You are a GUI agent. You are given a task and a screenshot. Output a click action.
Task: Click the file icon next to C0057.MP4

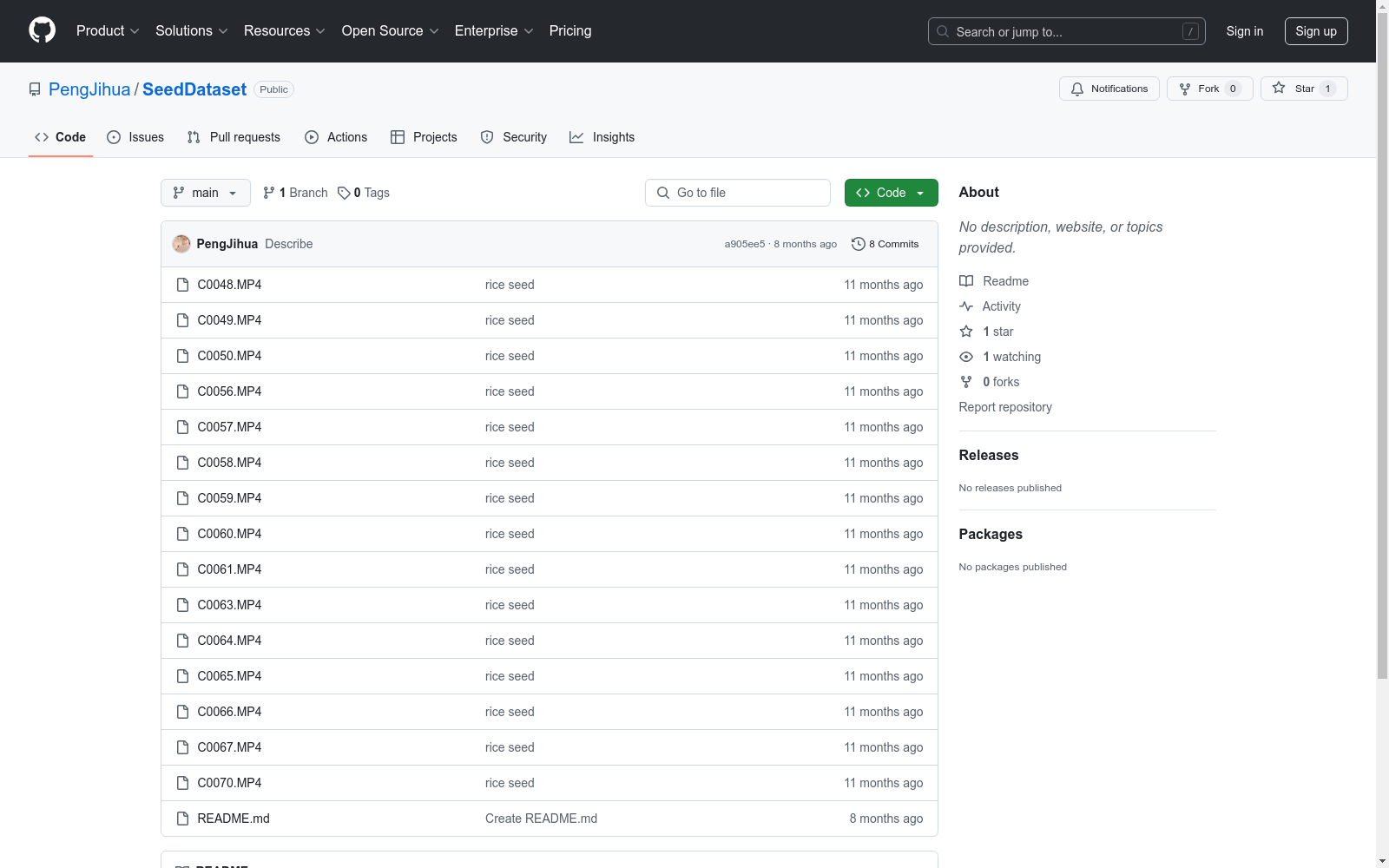coord(182,427)
